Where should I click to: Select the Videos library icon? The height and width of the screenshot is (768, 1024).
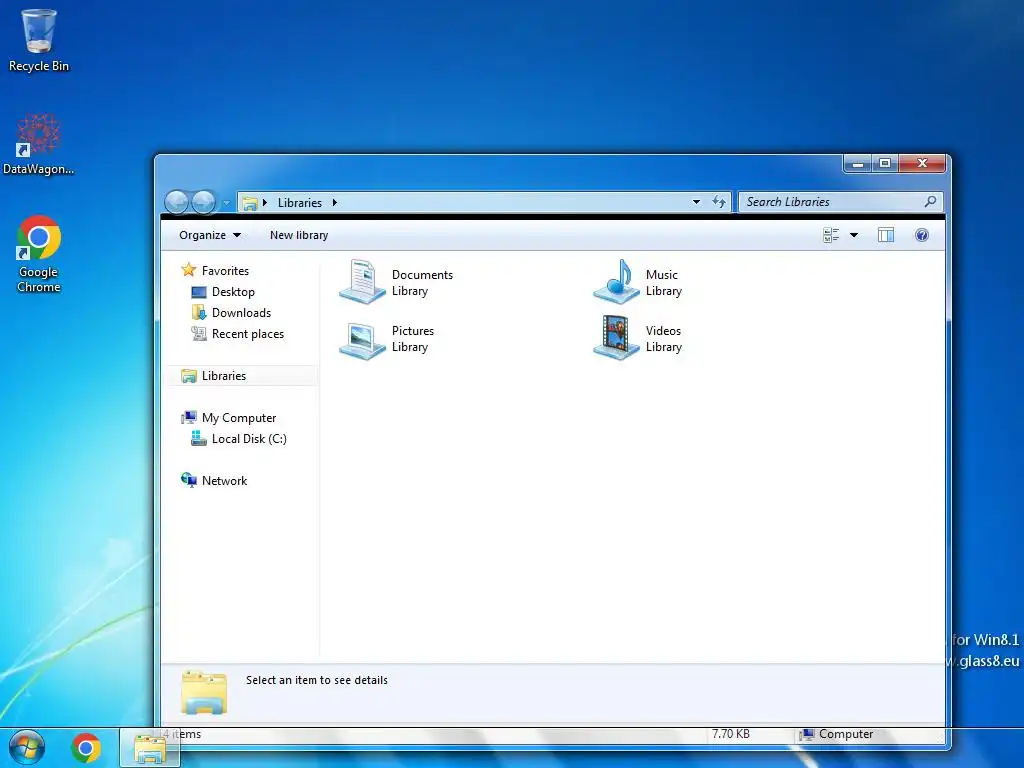point(616,338)
